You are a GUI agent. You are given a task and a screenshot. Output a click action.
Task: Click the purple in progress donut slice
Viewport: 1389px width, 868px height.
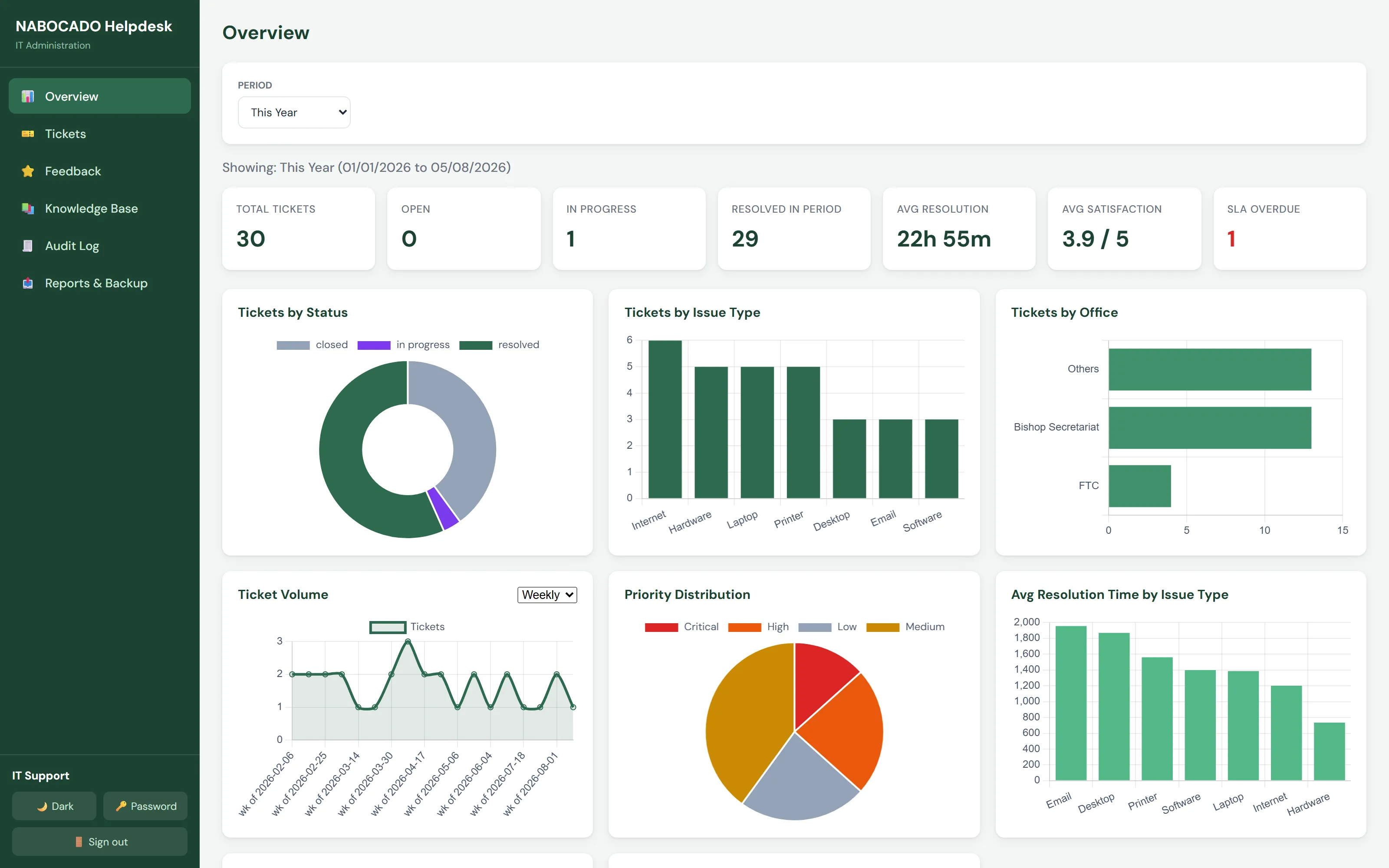click(x=443, y=508)
